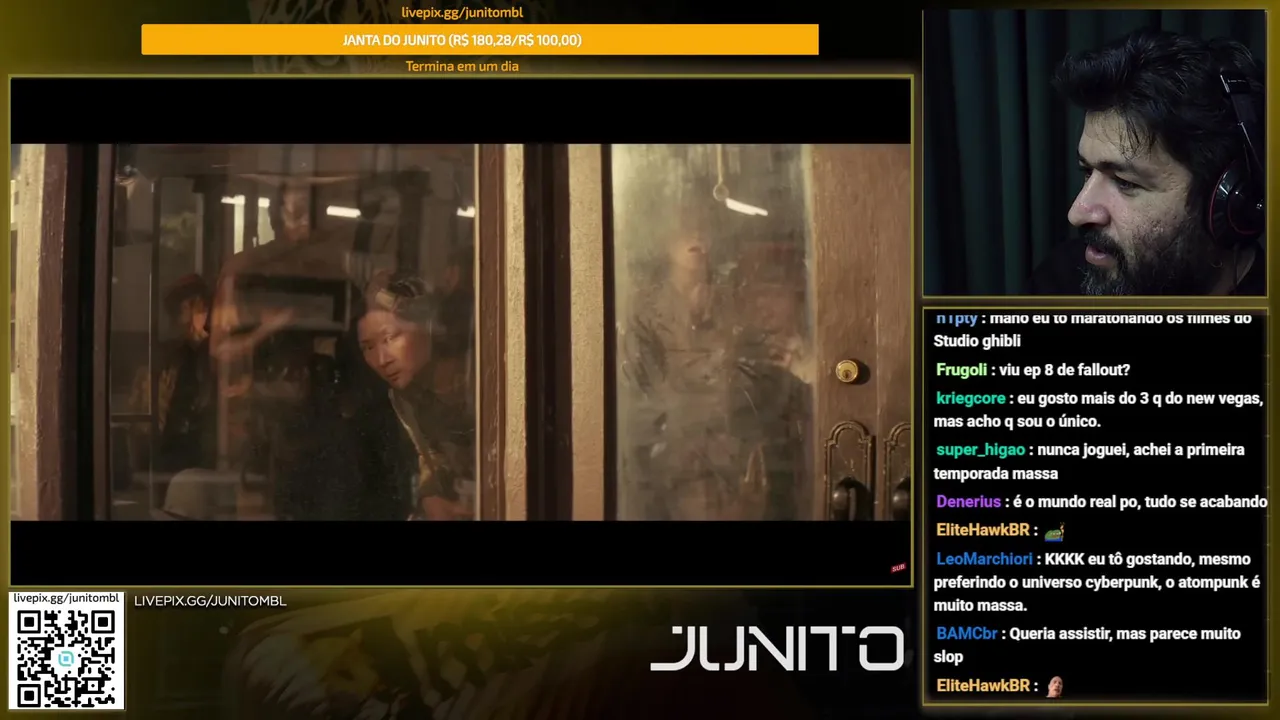Click the red SUB badge on video
This screenshot has width=1280, height=720.
point(898,568)
